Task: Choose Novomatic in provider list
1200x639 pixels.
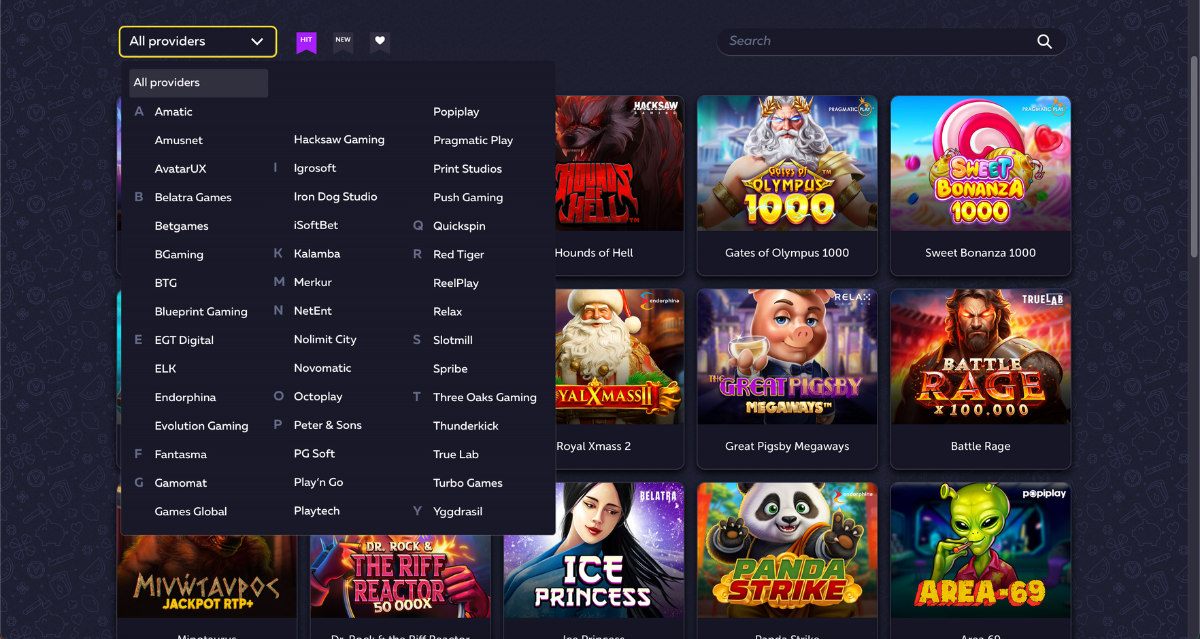Action: [323, 368]
